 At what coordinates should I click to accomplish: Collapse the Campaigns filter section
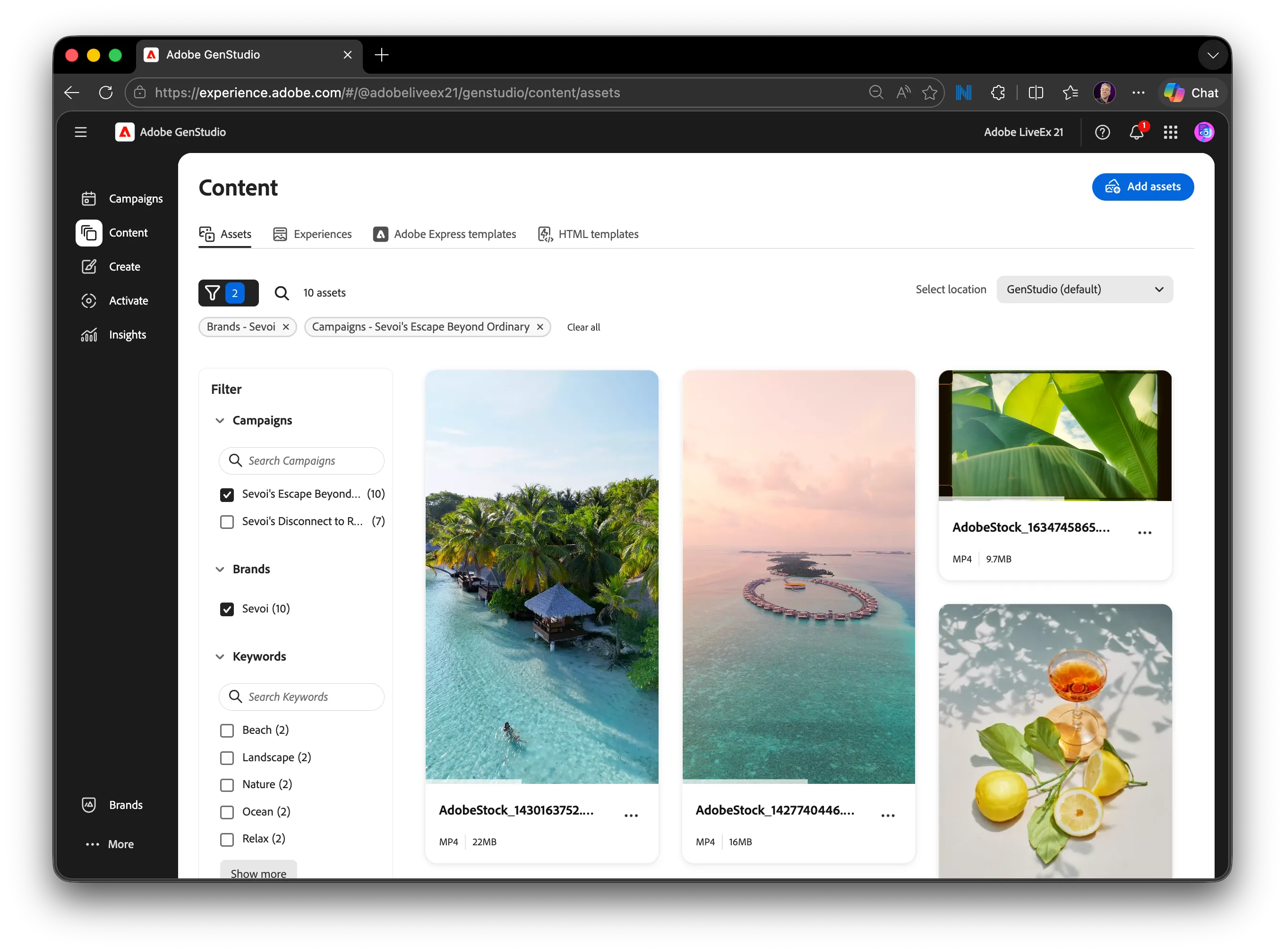tap(220, 421)
